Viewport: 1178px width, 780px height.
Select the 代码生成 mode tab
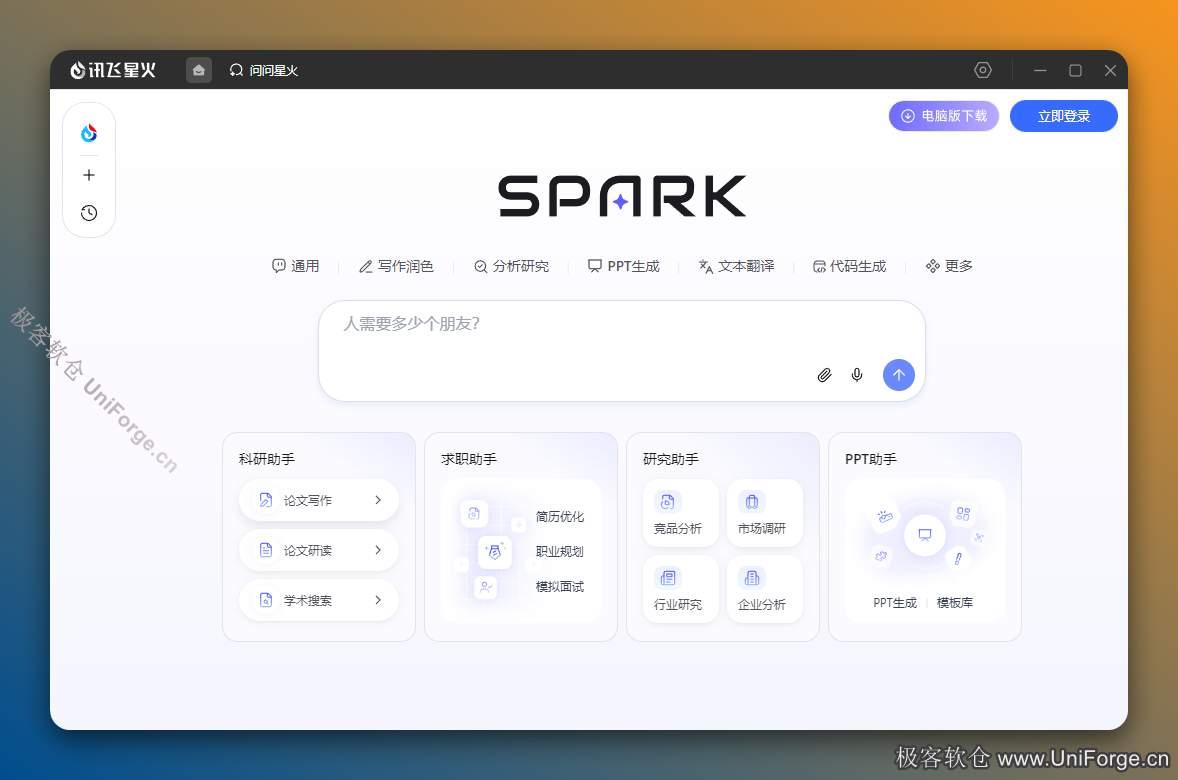pos(850,266)
